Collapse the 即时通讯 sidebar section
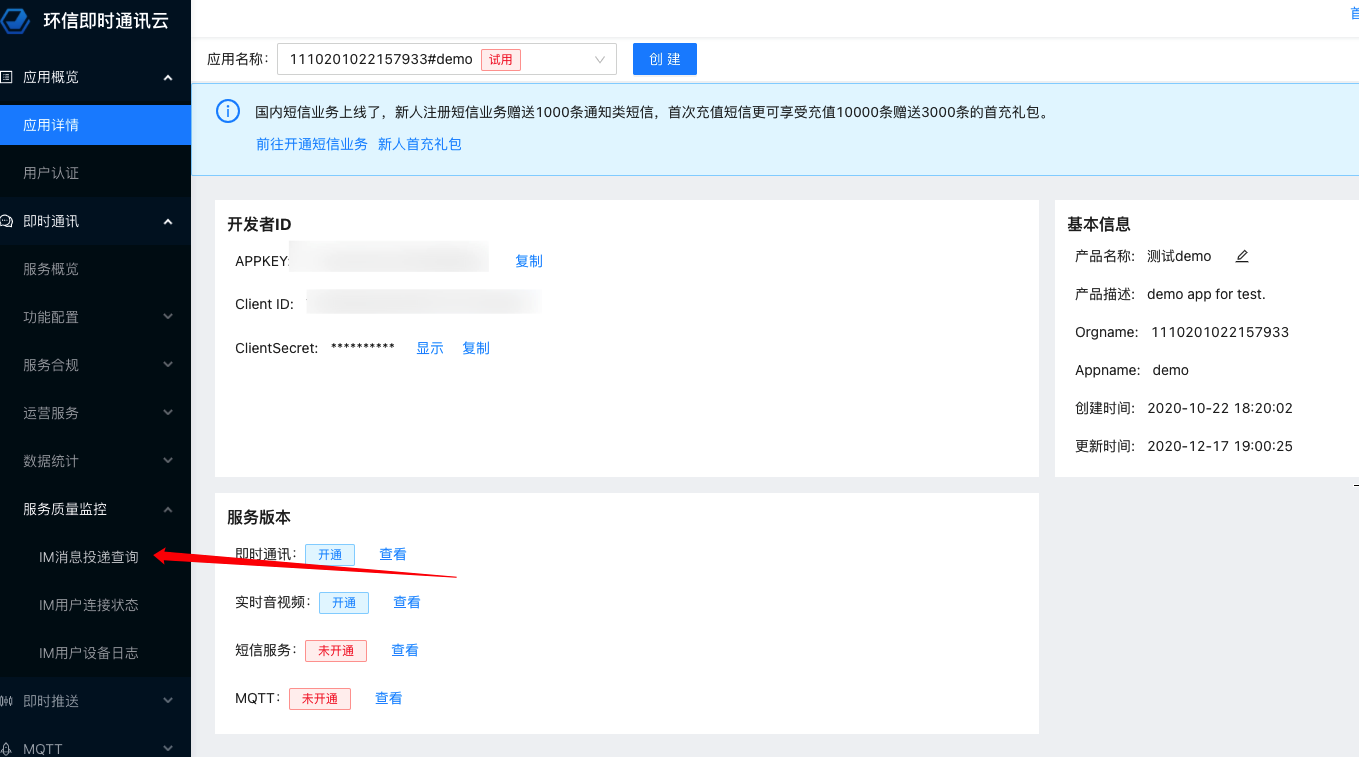This screenshot has width=1359, height=757. (x=168, y=221)
